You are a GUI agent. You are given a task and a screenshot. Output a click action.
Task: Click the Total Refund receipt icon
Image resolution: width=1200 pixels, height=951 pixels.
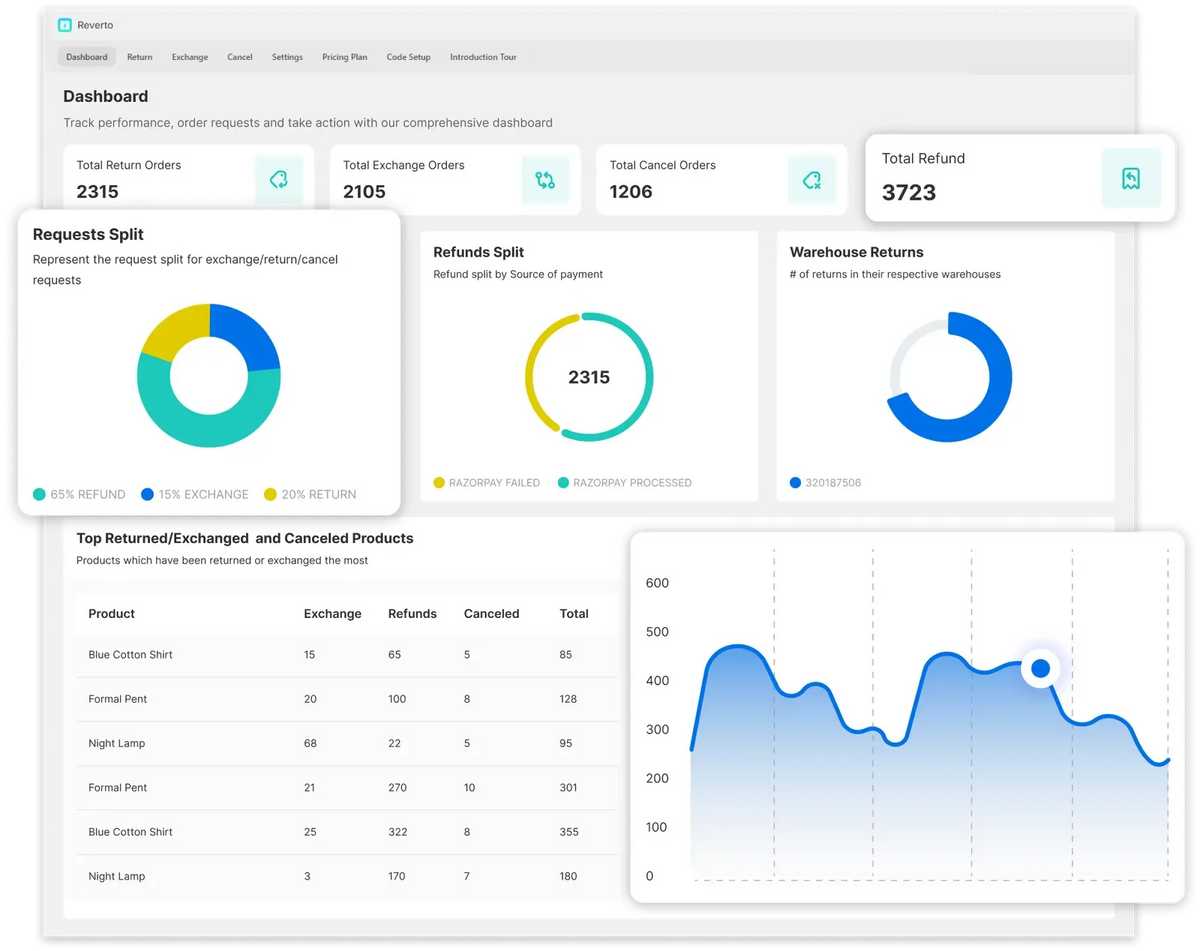(1131, 178)
